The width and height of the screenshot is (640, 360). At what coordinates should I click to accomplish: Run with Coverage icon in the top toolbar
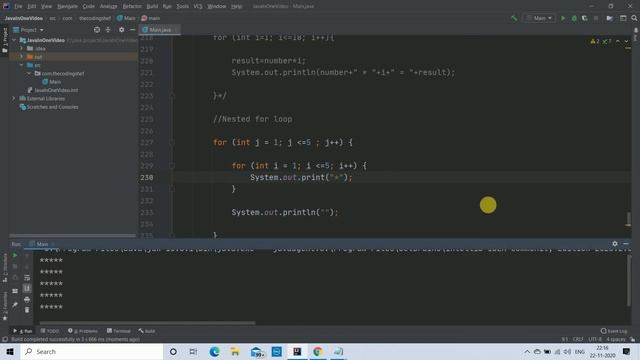point(584,18)
